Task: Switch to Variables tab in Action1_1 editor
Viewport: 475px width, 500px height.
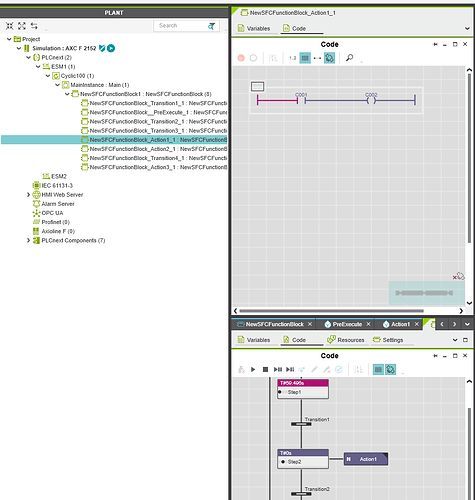Action: [x=254, y=29]
